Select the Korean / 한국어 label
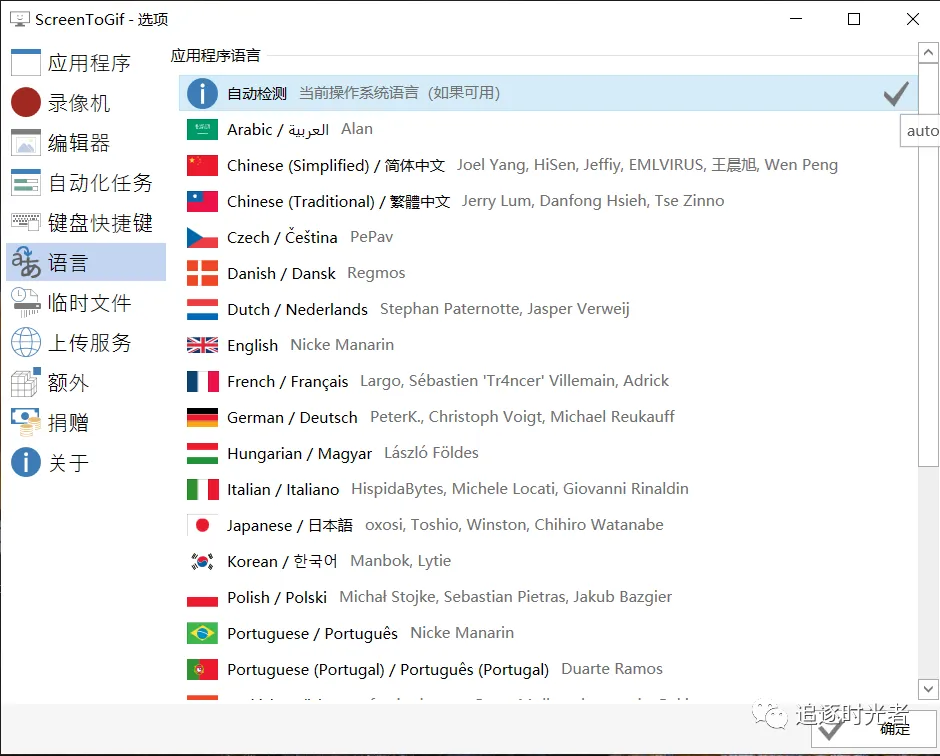This screenshot has width=940, height=756. tap(282, 561)
